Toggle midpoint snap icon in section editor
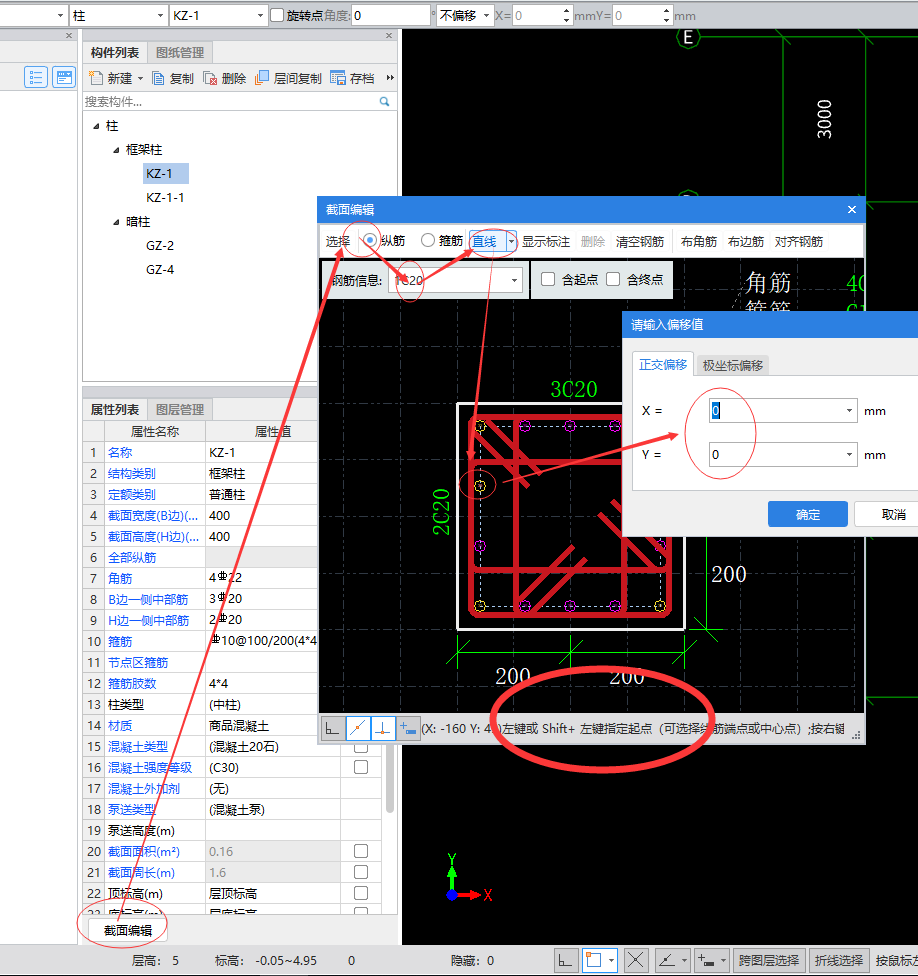This screenshot has height=976, width=918. 358,728
